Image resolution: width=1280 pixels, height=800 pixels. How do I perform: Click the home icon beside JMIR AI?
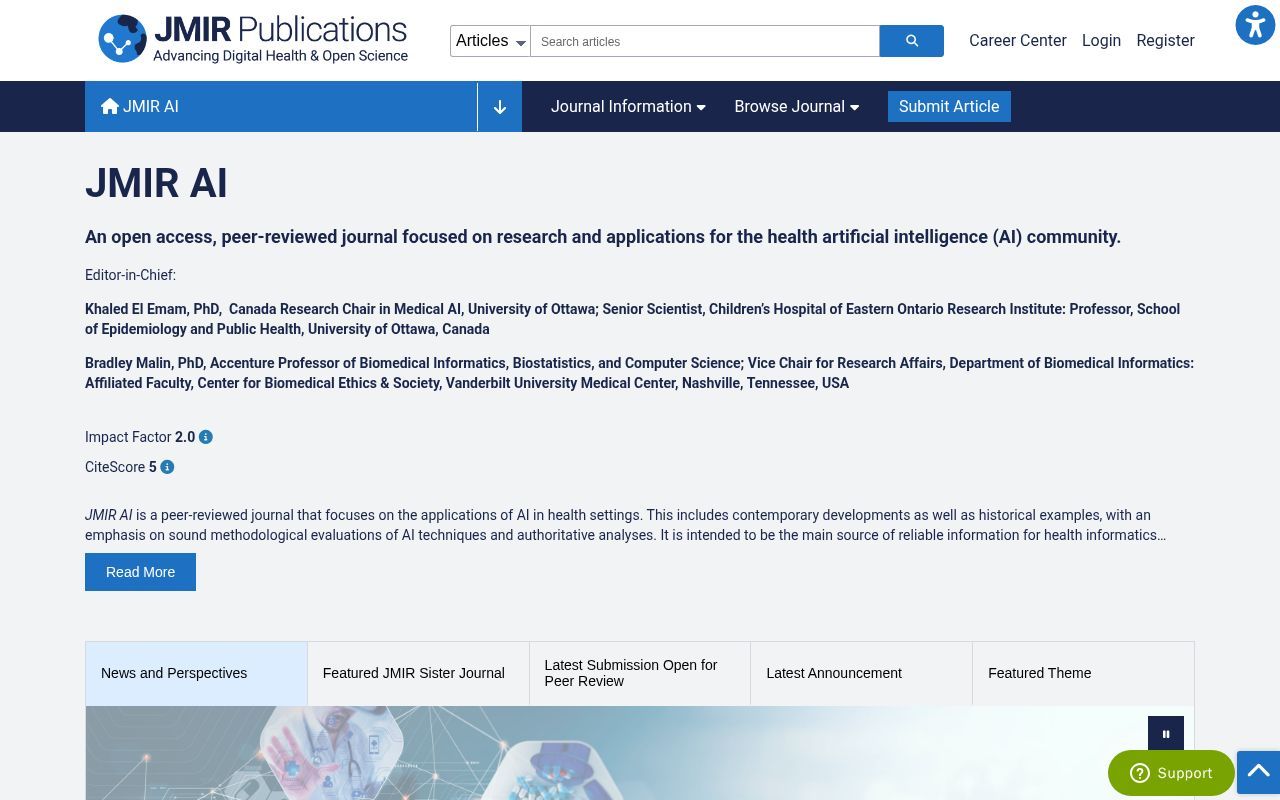click(110, 106)
